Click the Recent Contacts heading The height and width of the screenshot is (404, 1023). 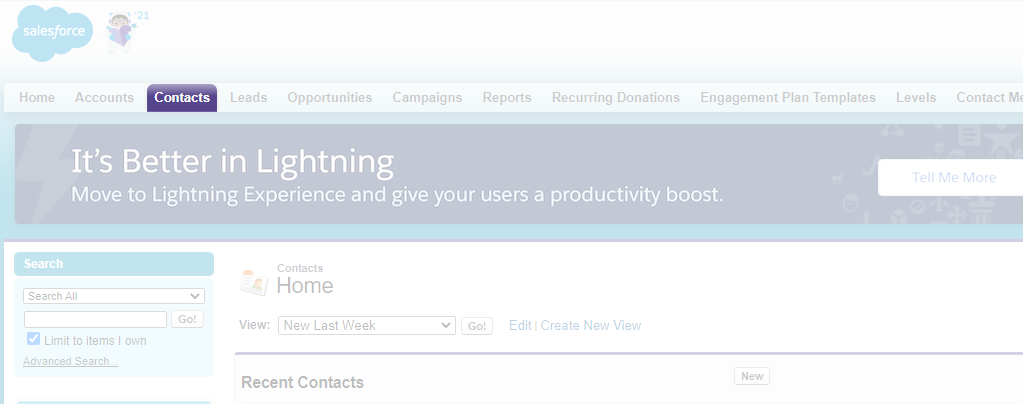coord(303,382)
